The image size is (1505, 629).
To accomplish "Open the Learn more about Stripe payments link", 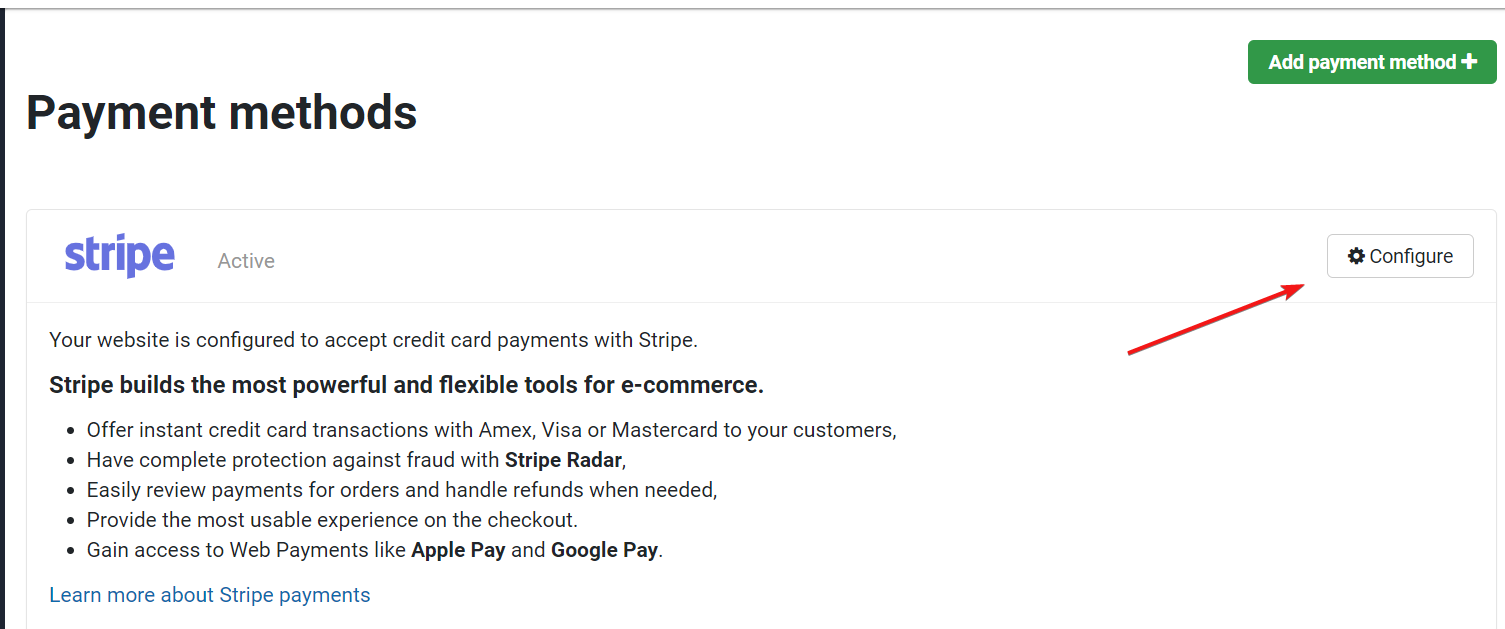I will tap(210, 595).
